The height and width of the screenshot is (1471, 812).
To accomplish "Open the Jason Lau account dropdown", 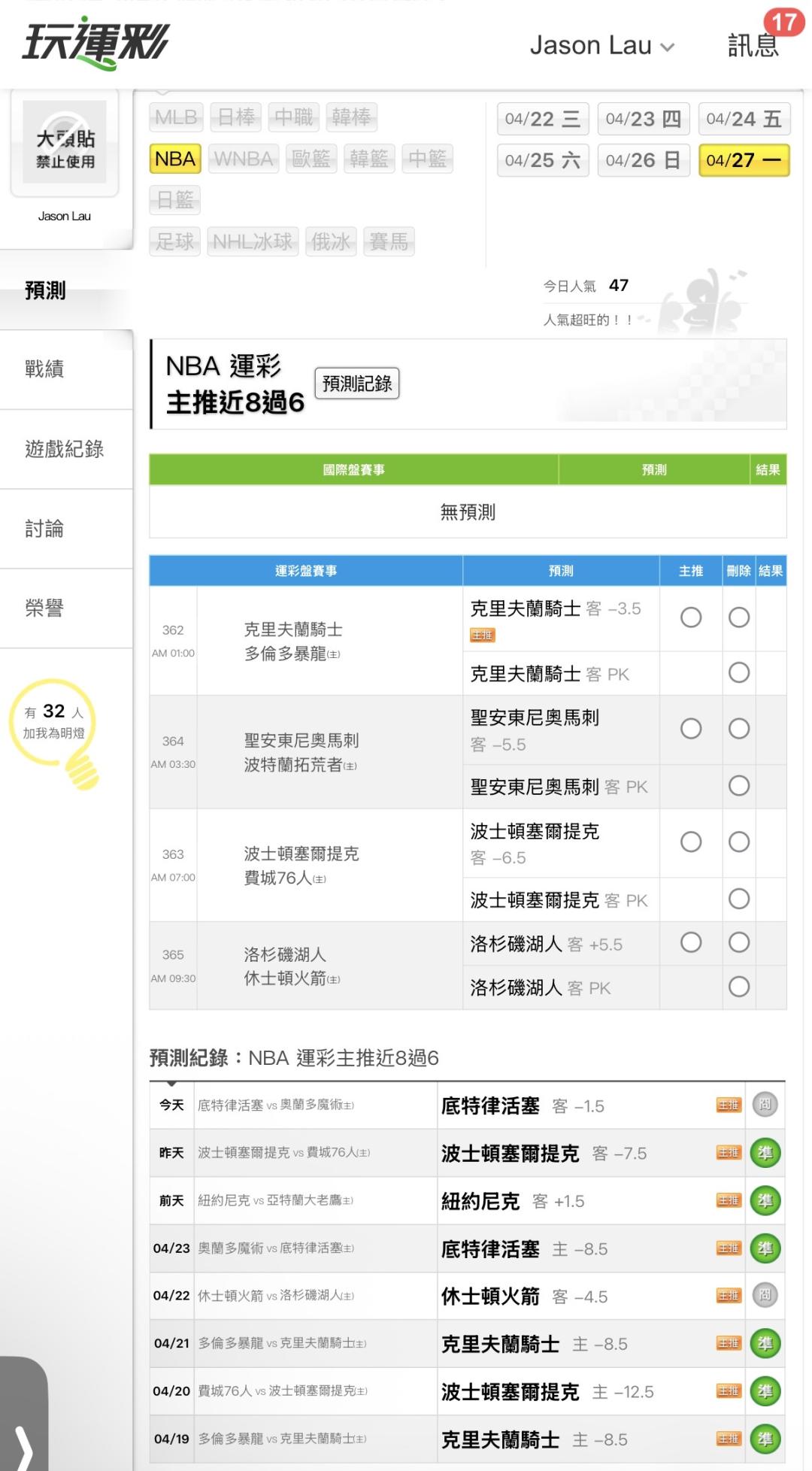I will tap(601, 46).
